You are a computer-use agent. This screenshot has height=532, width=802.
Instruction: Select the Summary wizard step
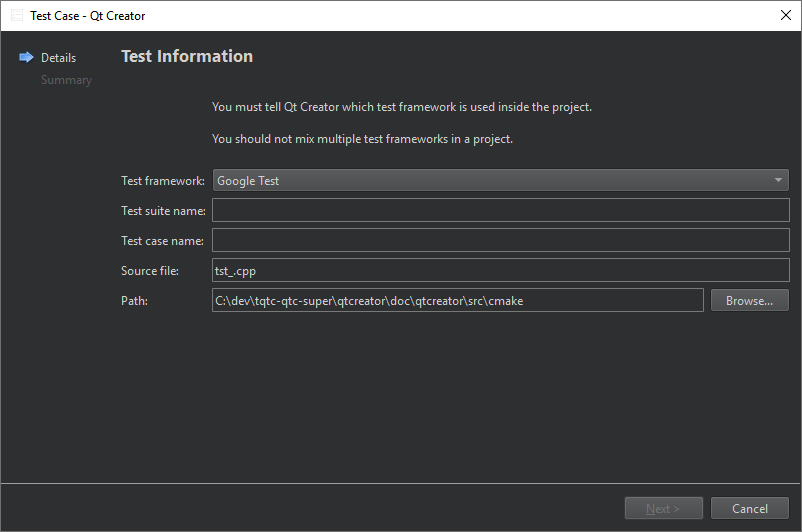click(66, 80)
